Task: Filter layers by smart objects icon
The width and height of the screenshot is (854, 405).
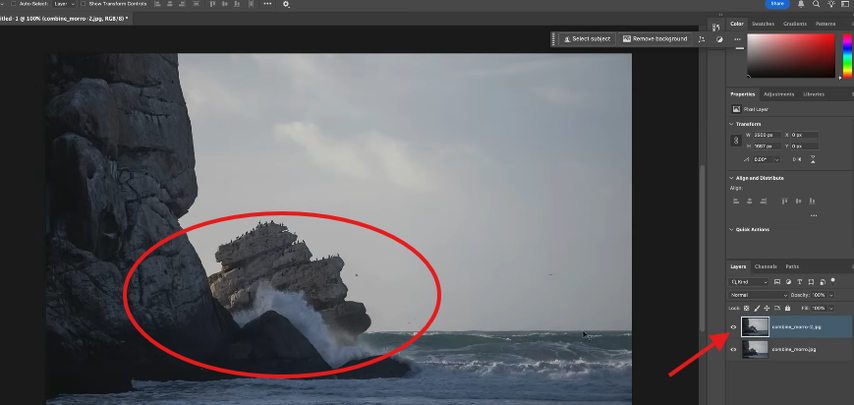Action: coord(822,282)
